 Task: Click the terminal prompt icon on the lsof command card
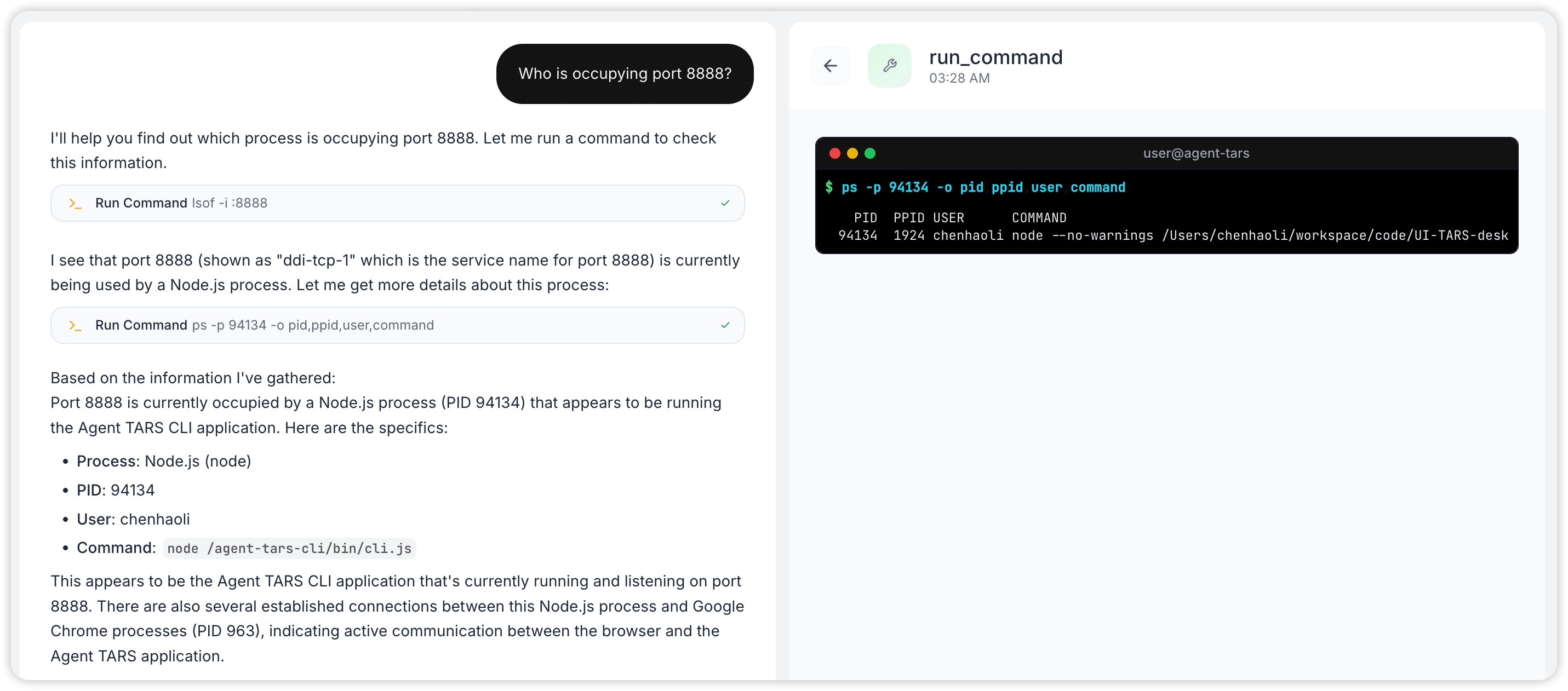point(75,204)
